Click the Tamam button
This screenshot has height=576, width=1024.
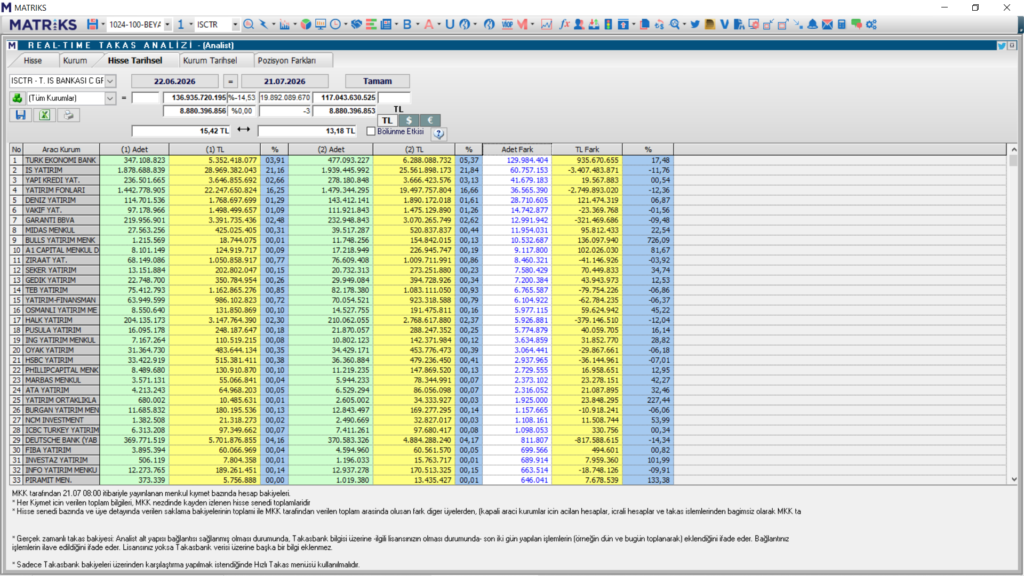point(377,81)
